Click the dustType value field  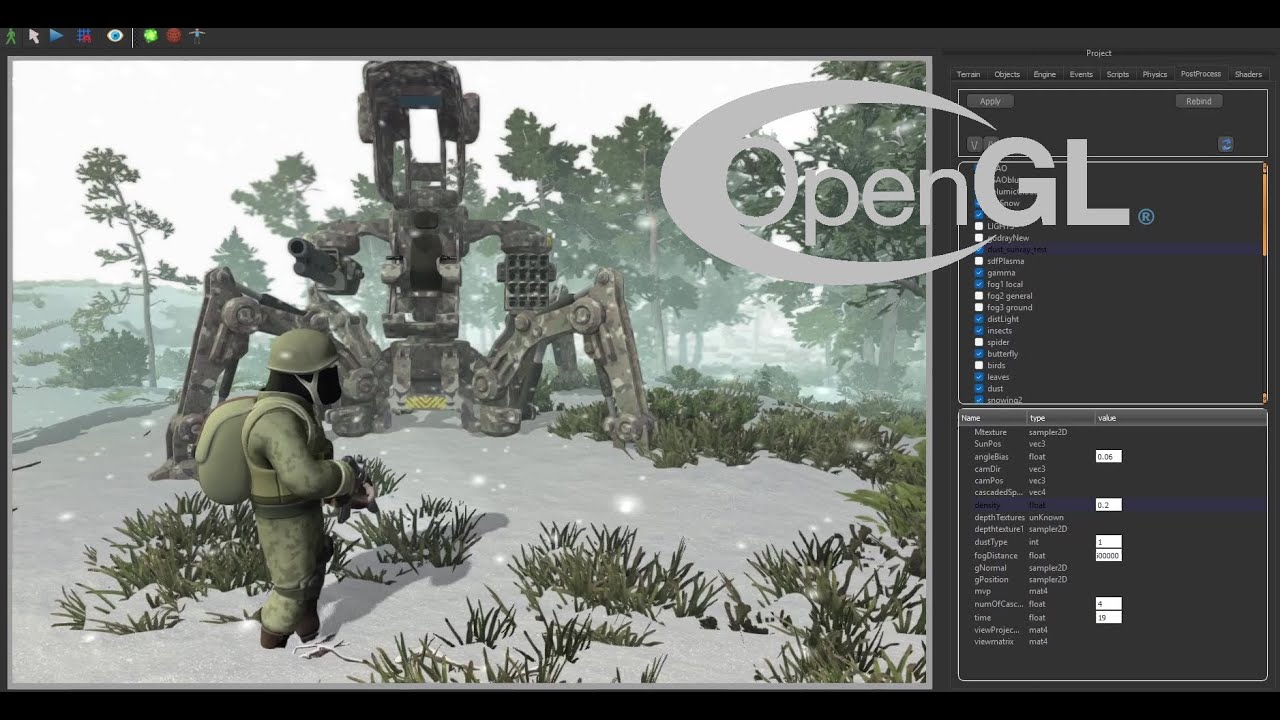pos(1108,542)
